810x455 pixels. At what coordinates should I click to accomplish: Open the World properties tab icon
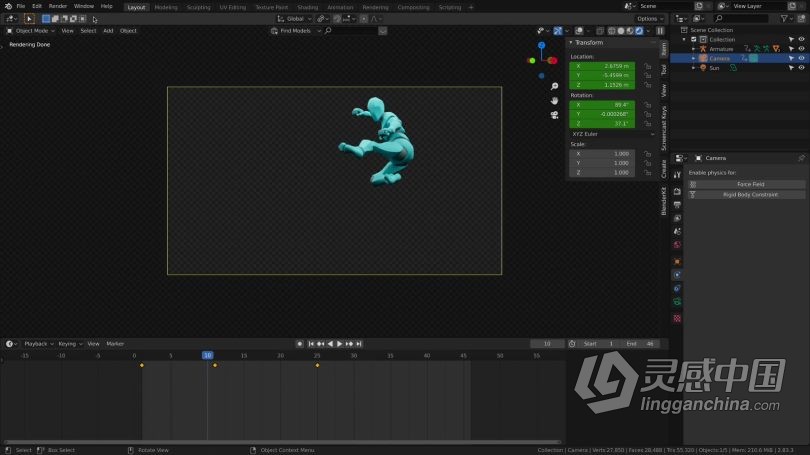point(677,245)
